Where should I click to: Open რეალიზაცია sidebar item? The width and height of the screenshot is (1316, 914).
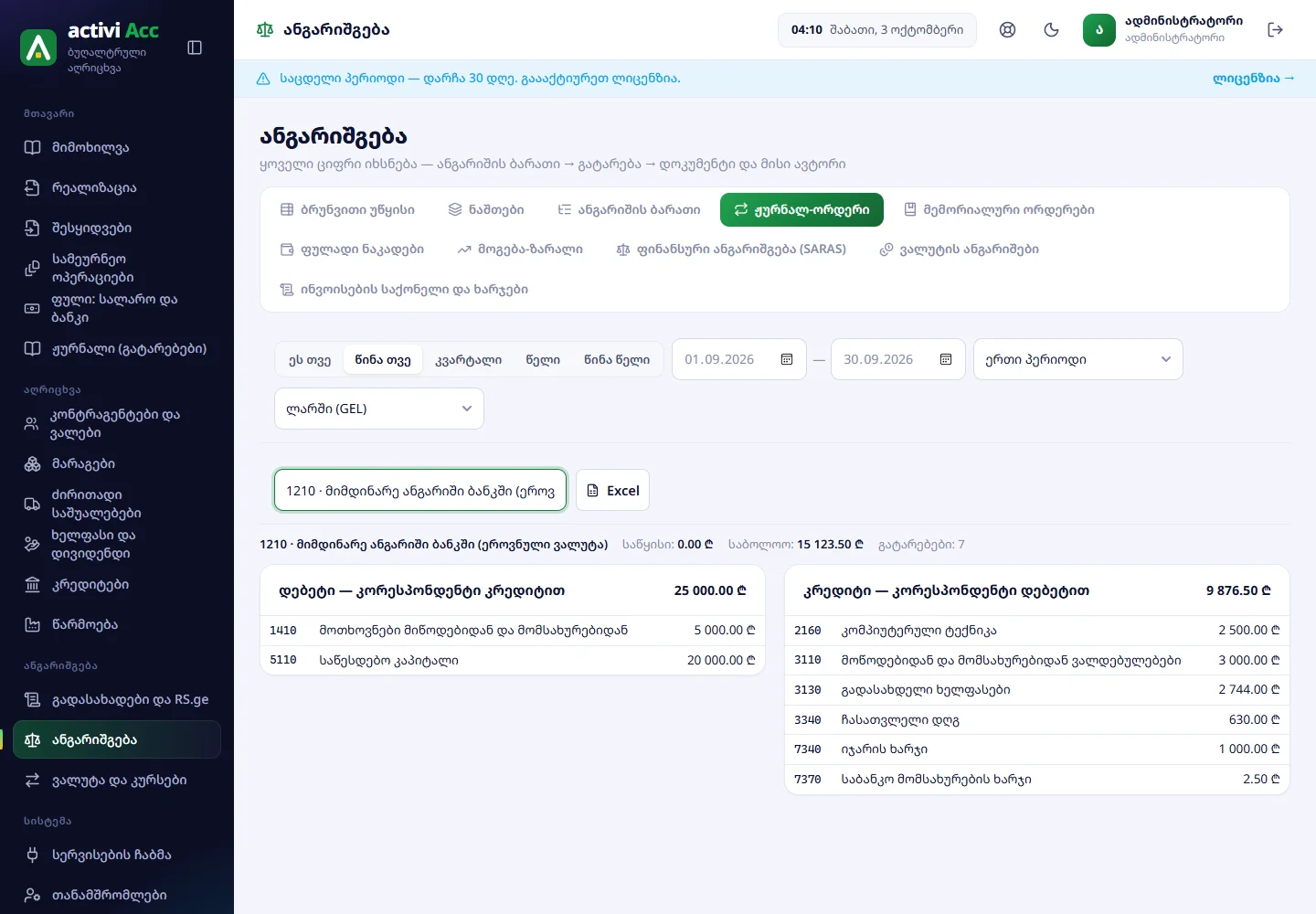pos(117,187)
